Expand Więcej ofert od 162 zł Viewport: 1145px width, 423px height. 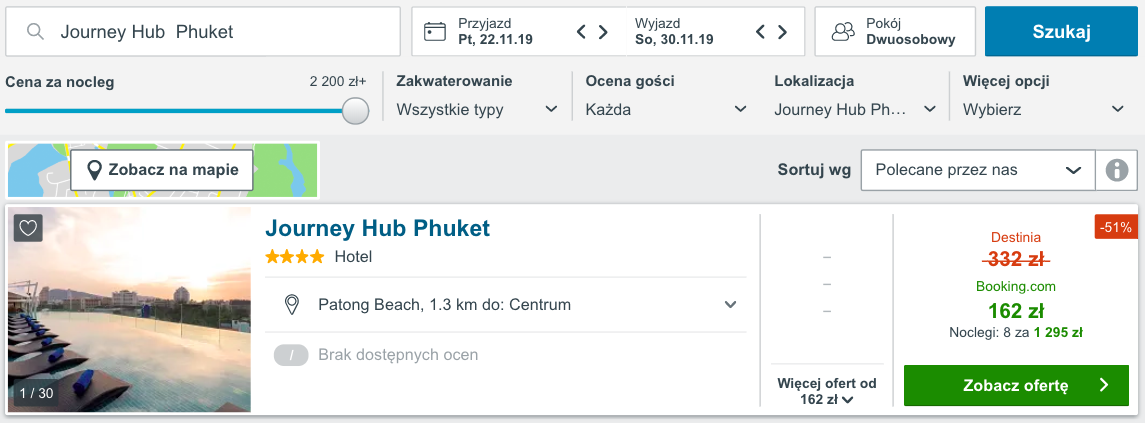tap(826, 391)
